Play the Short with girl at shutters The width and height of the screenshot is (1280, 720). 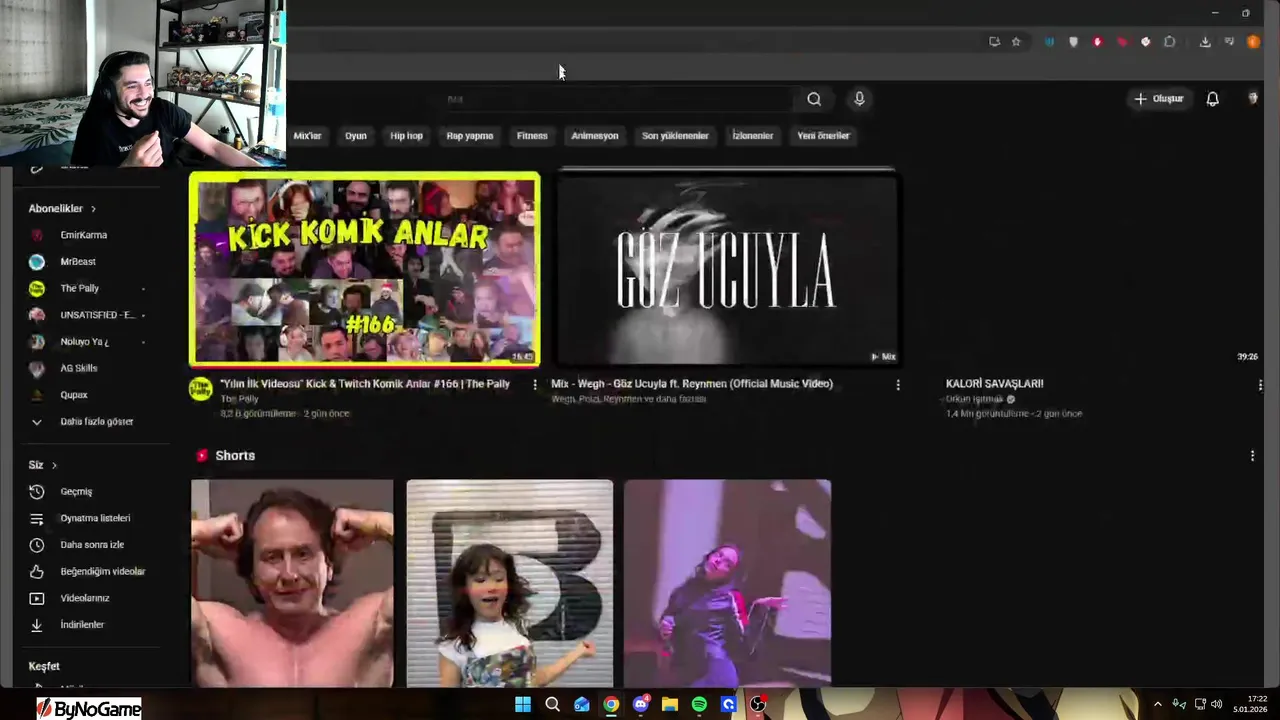coord(510,583)
